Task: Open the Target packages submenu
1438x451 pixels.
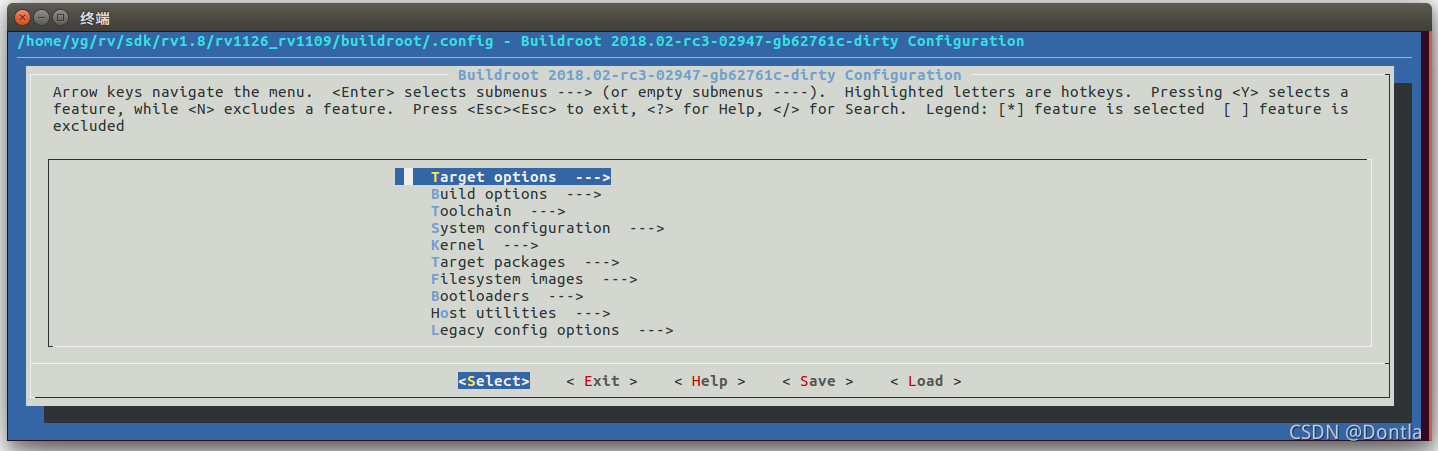Action: pos(524,262)
